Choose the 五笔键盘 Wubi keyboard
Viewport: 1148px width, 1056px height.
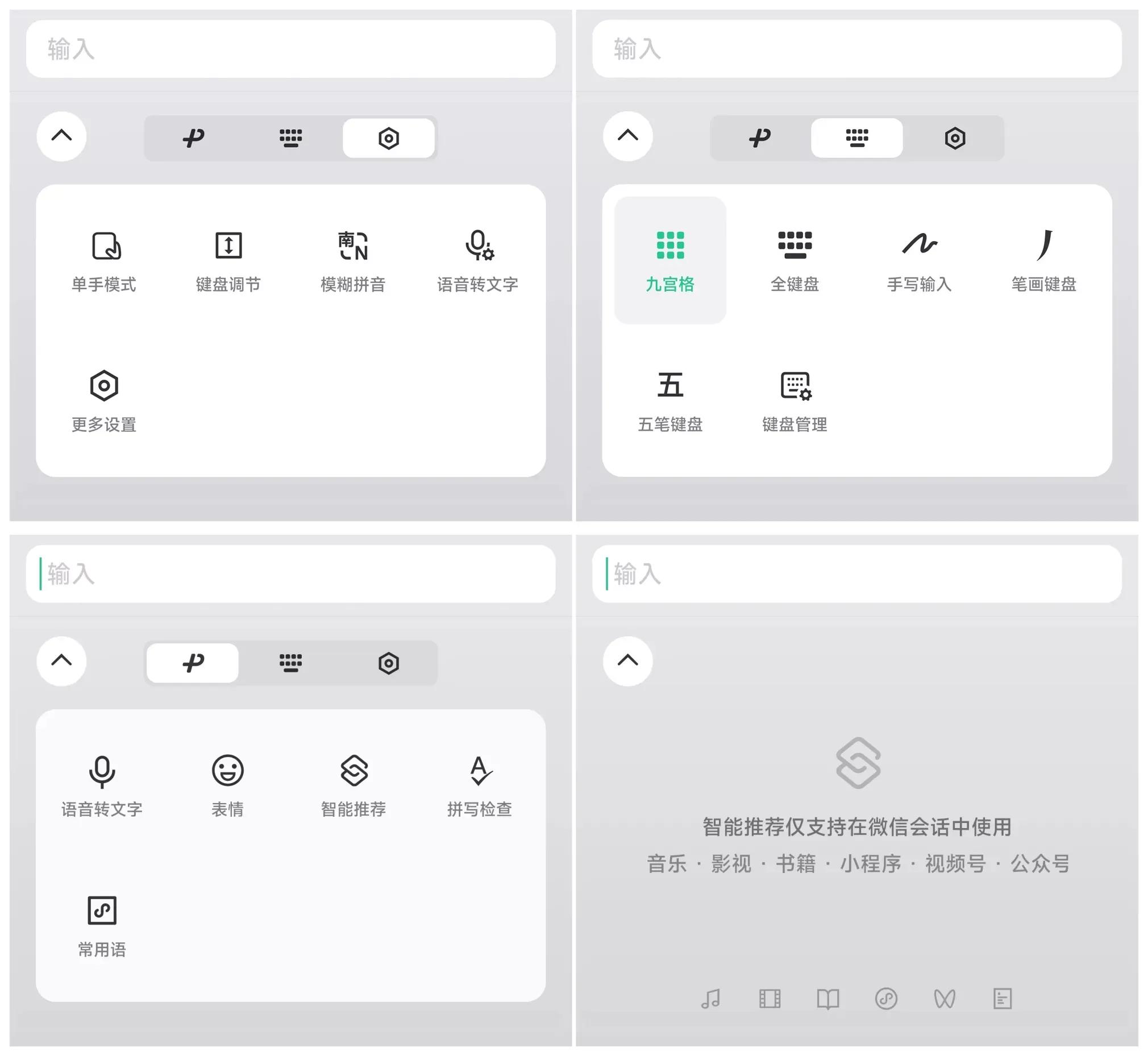pyautogui.click(x=669, y=401)
